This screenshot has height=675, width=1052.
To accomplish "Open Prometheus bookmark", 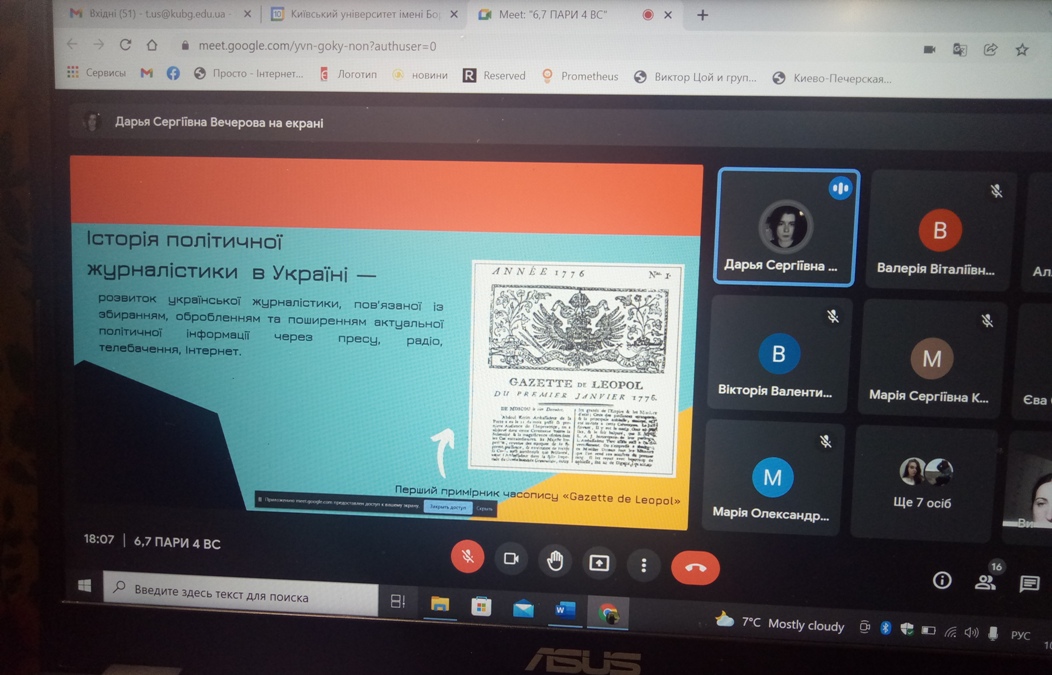I will click(x=580, y=76).
